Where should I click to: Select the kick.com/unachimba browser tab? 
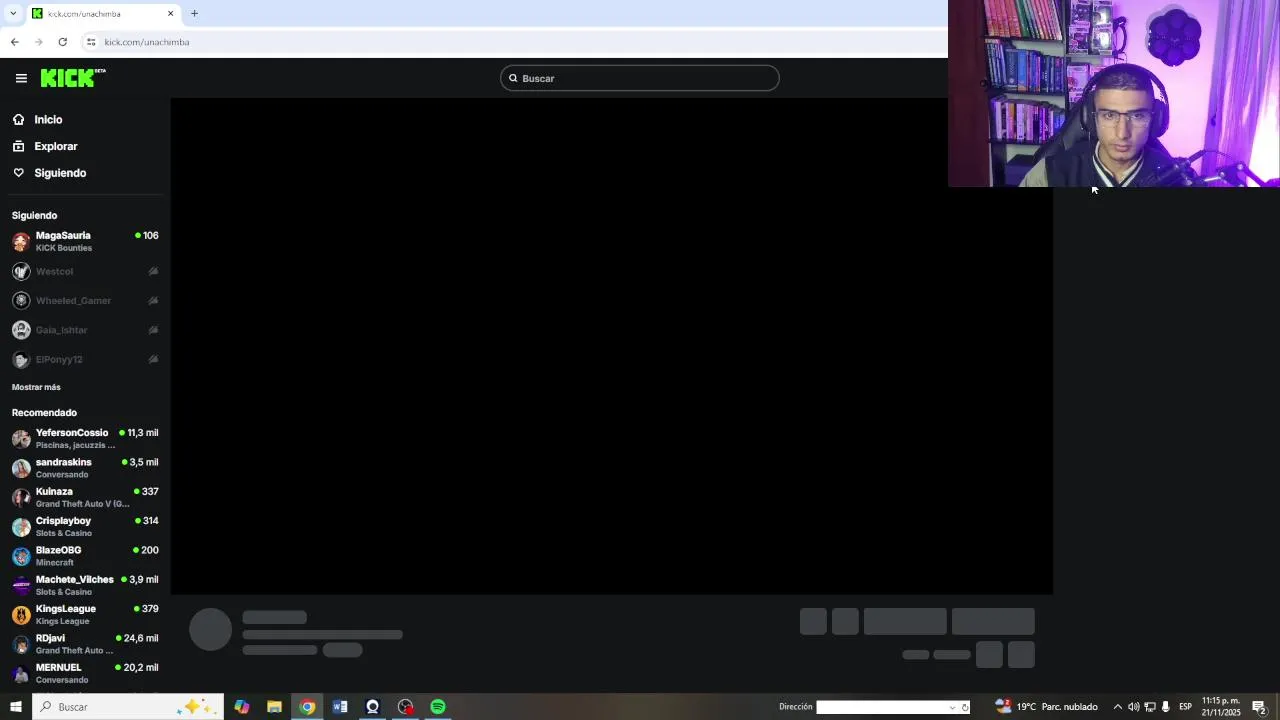point(103,13)
